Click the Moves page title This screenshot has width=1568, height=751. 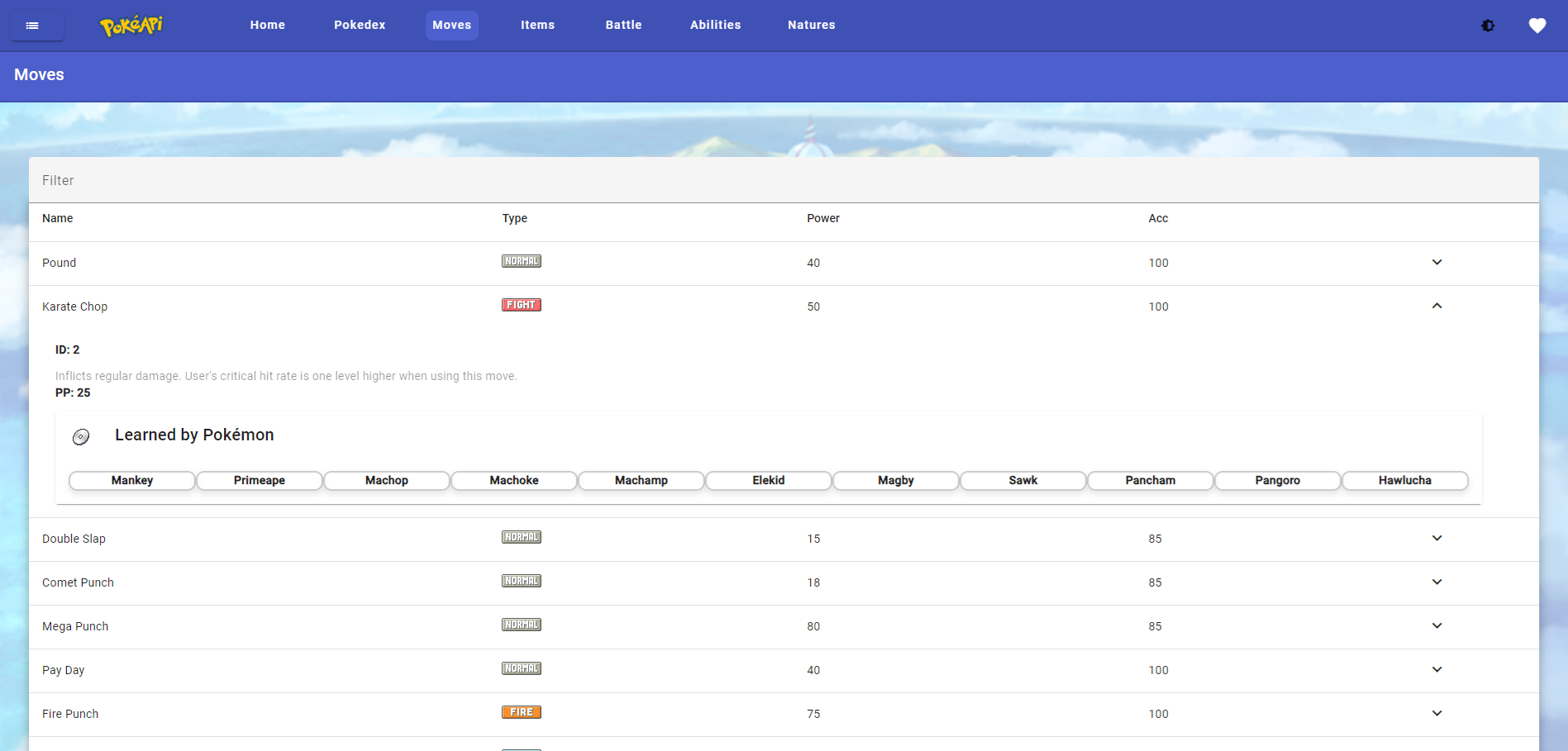tap(39, 75)
